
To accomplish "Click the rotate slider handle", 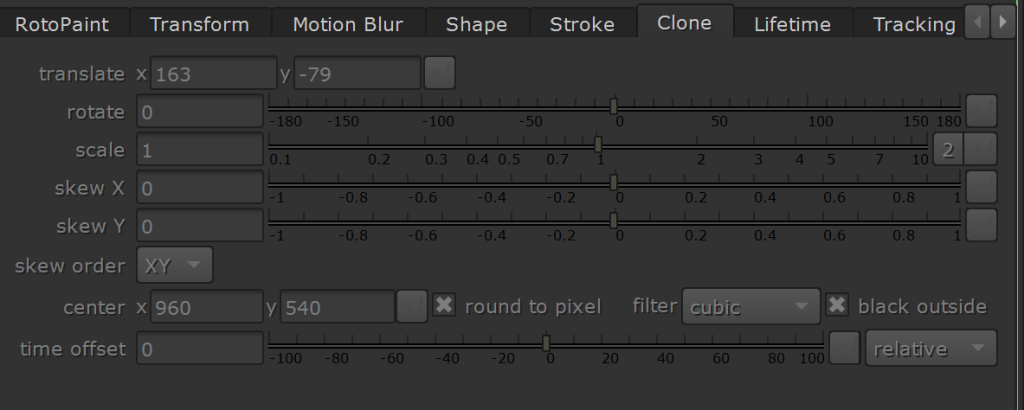I will (x=613, y=106).
